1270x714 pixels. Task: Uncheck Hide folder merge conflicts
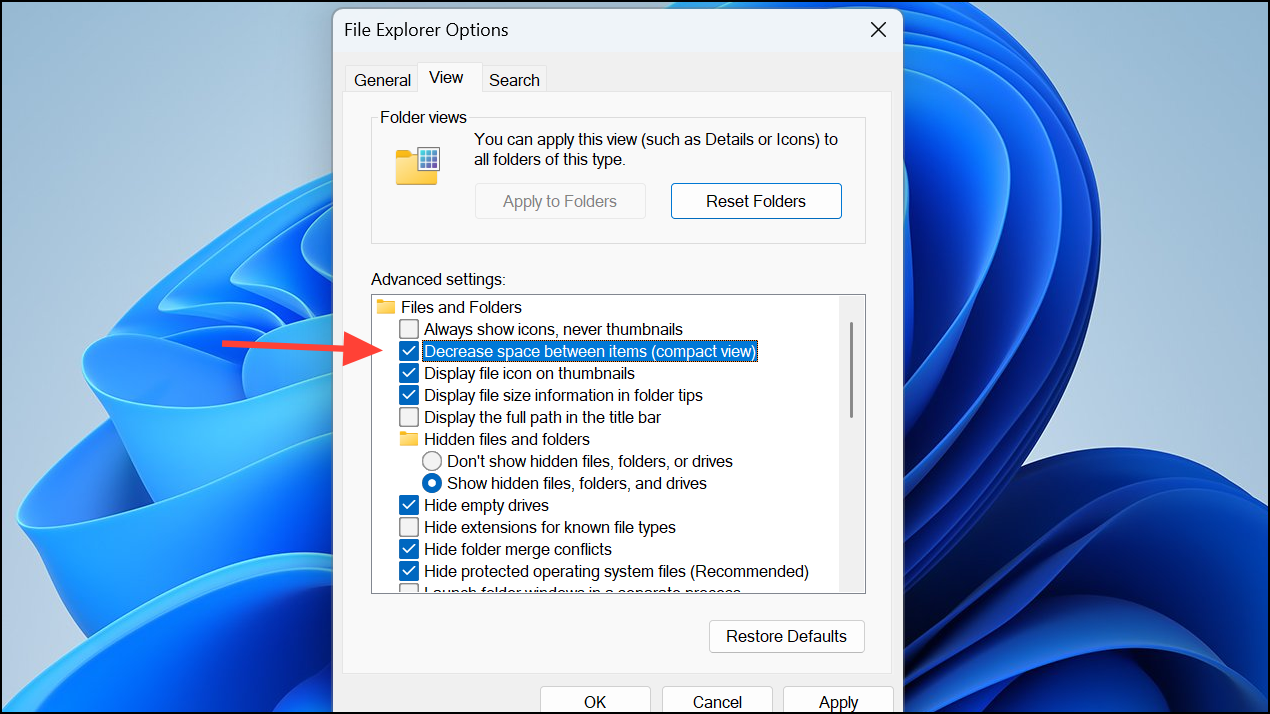409,549
